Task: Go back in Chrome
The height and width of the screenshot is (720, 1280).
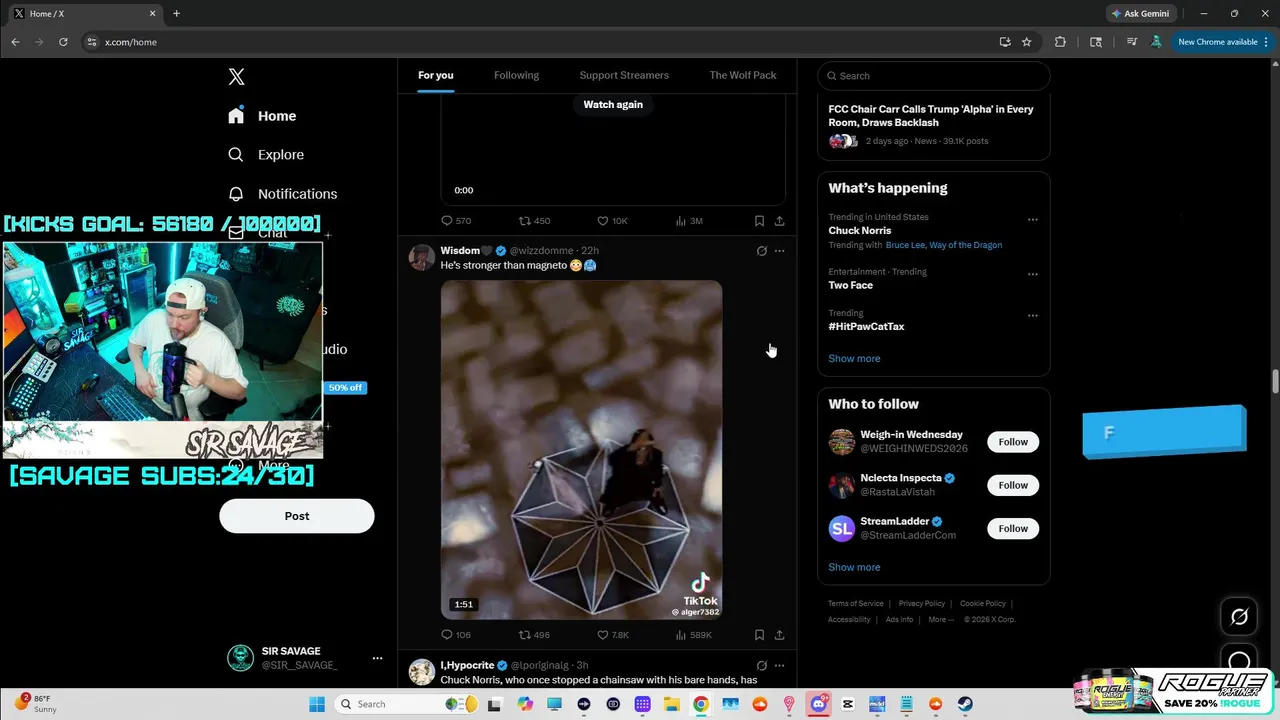Action: (x=15, y=42)
